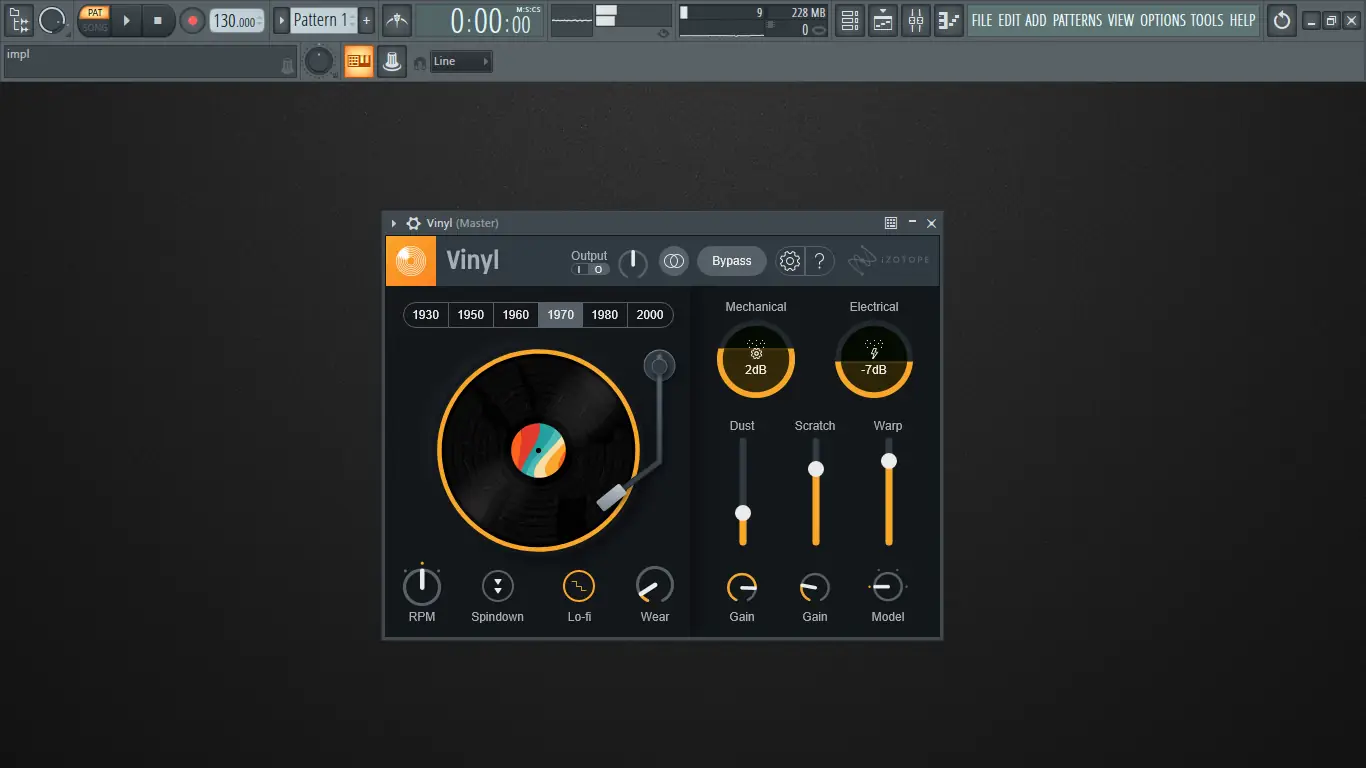Click the record button
This screenshot has height=768, width=1366.
192,20
